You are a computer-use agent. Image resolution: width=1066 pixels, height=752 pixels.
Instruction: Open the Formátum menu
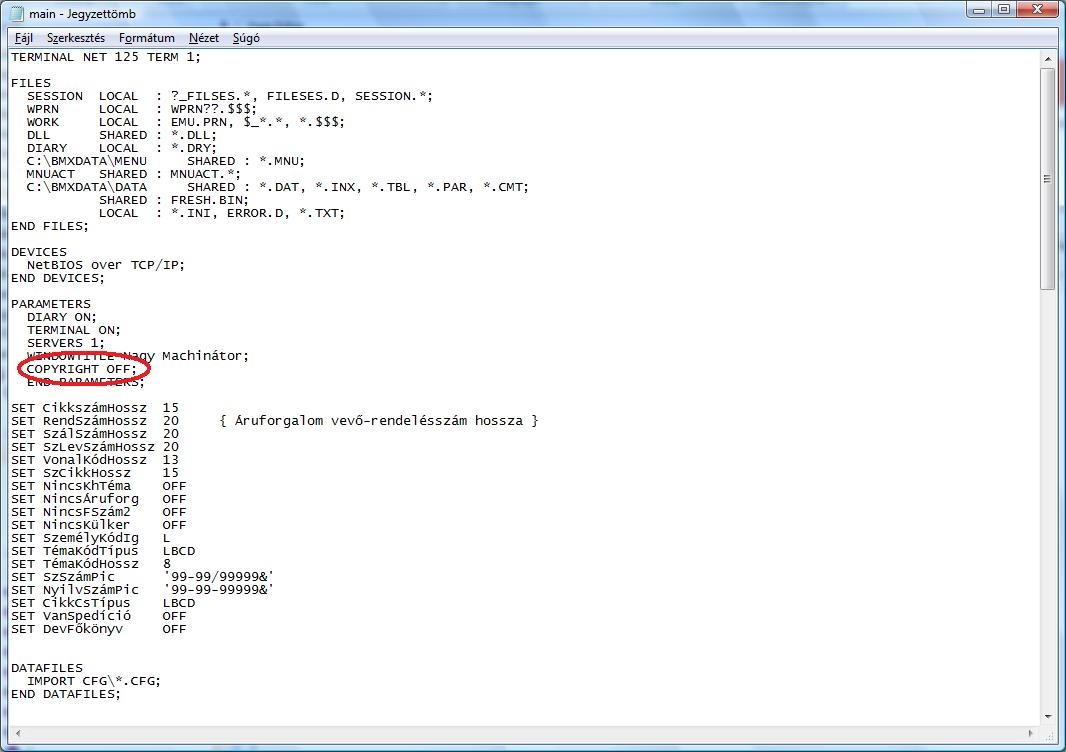pos(147,38)
